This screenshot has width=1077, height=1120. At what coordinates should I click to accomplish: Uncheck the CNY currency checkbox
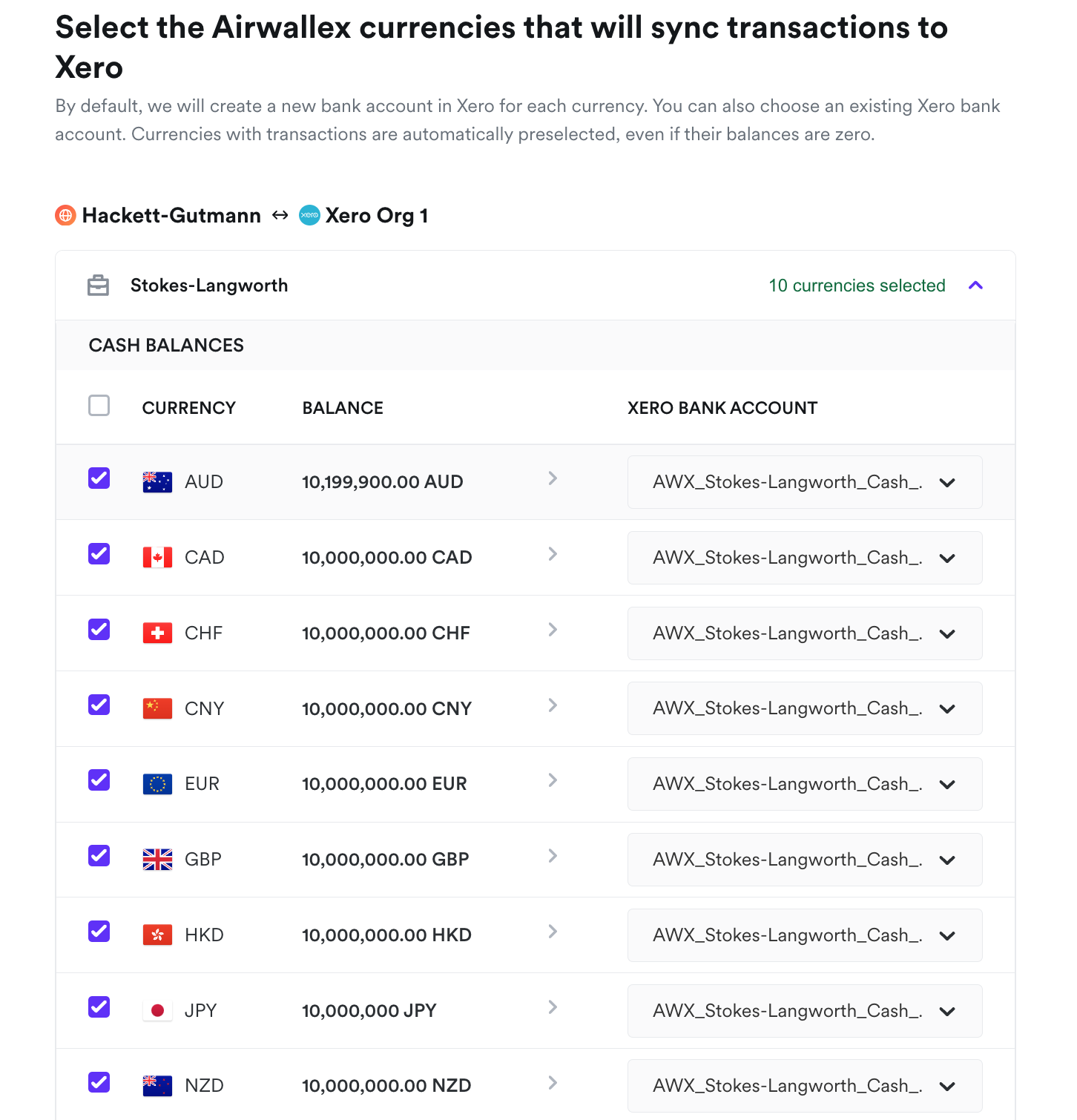99,705
